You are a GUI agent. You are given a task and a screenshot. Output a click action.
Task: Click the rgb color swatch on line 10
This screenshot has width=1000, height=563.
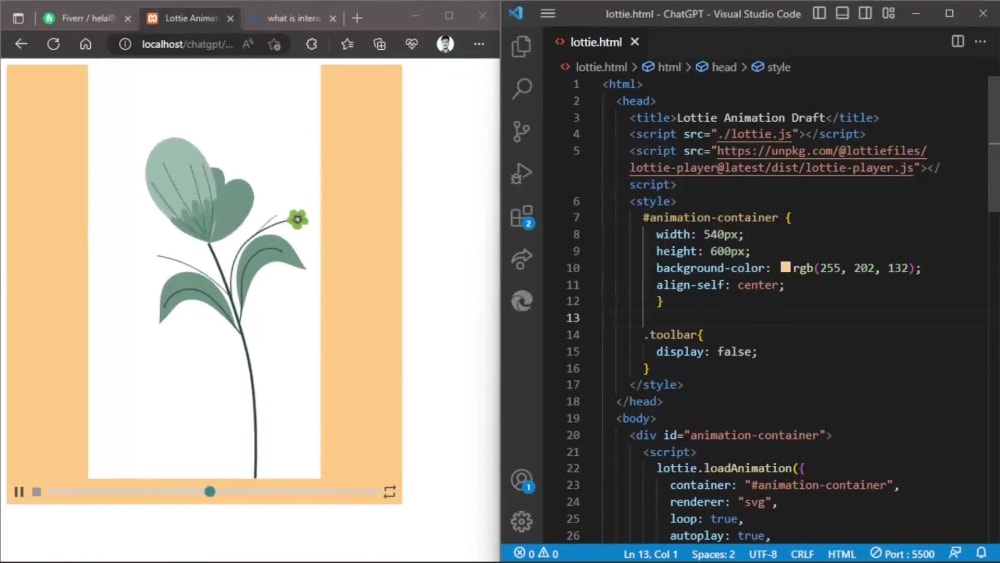785,267
